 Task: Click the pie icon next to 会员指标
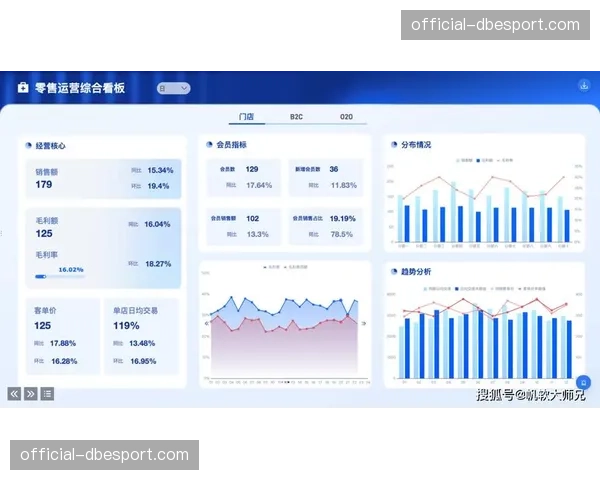[x=209, y=144]
